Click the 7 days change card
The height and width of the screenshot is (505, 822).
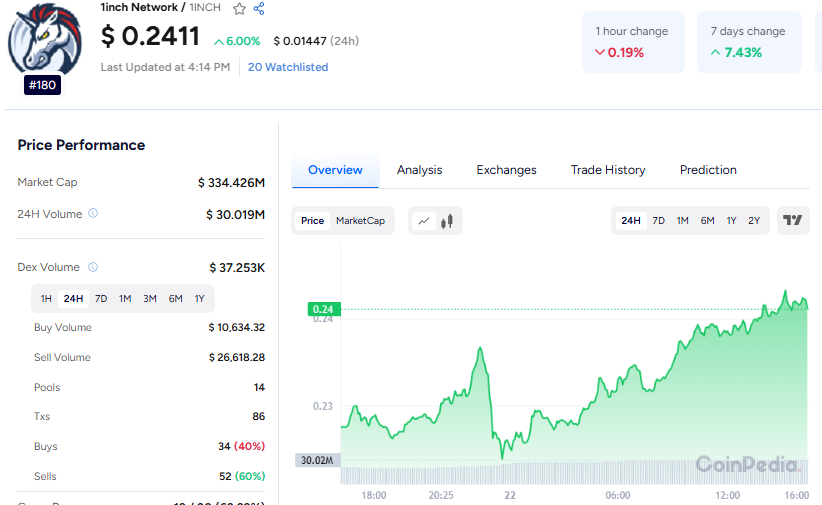(x=749, y=42)
